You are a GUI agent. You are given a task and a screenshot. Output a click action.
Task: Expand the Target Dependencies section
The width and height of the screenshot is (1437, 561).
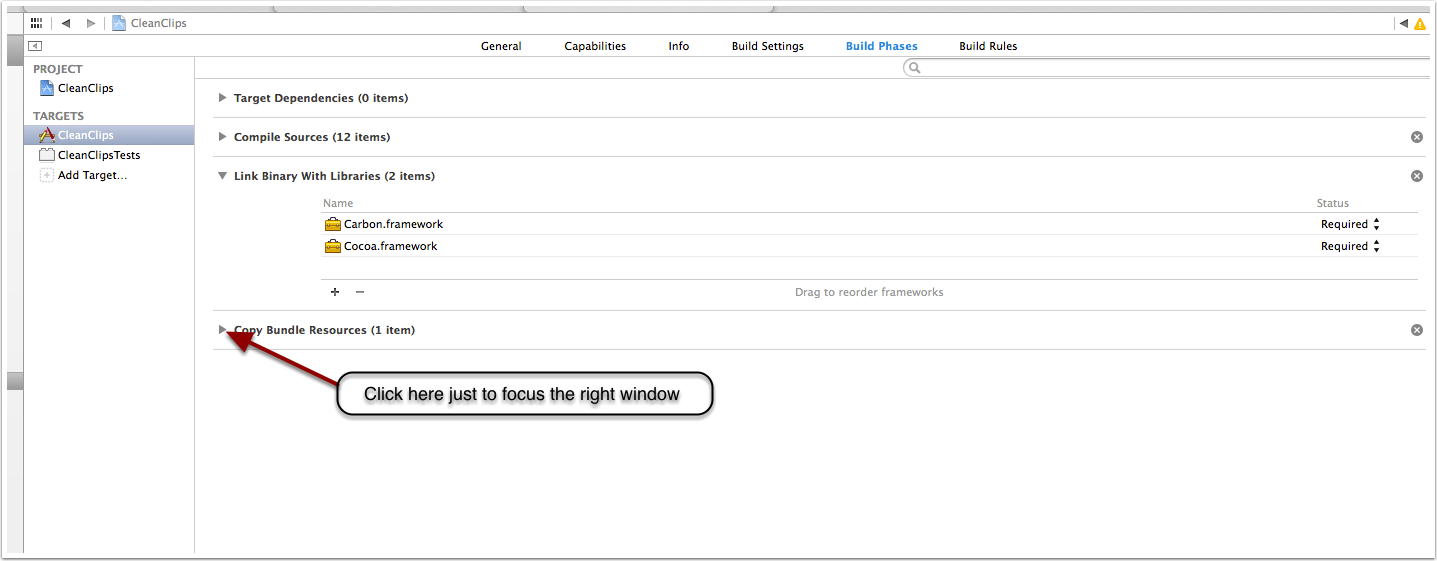click(222, 98)
